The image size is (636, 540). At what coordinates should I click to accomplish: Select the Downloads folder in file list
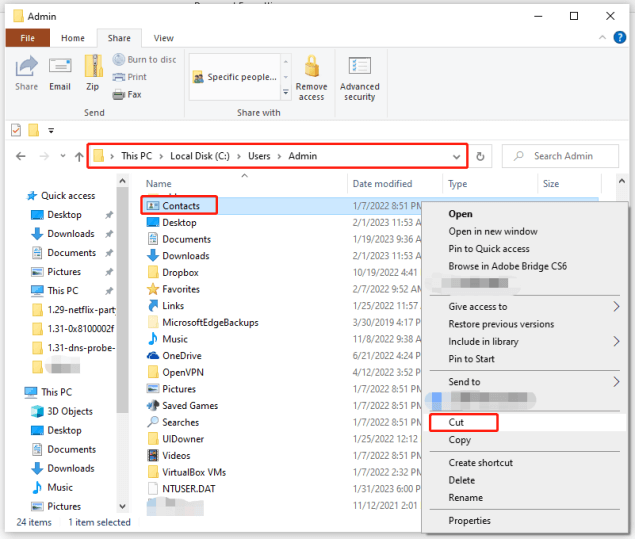pyautogui.click(x=186, y=256)
